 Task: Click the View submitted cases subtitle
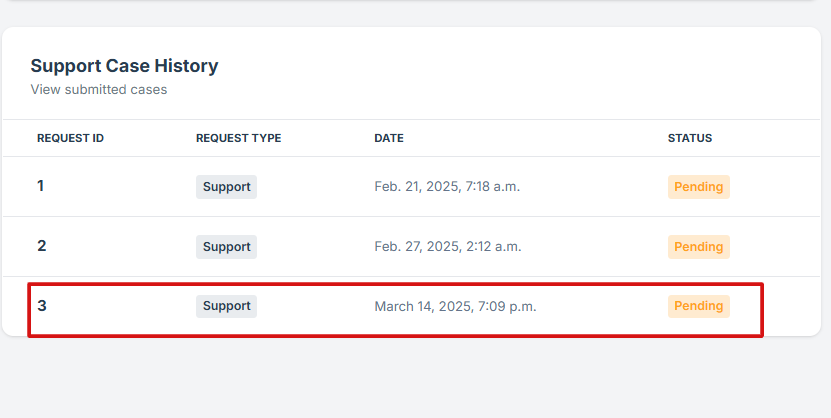coord(98,90)
